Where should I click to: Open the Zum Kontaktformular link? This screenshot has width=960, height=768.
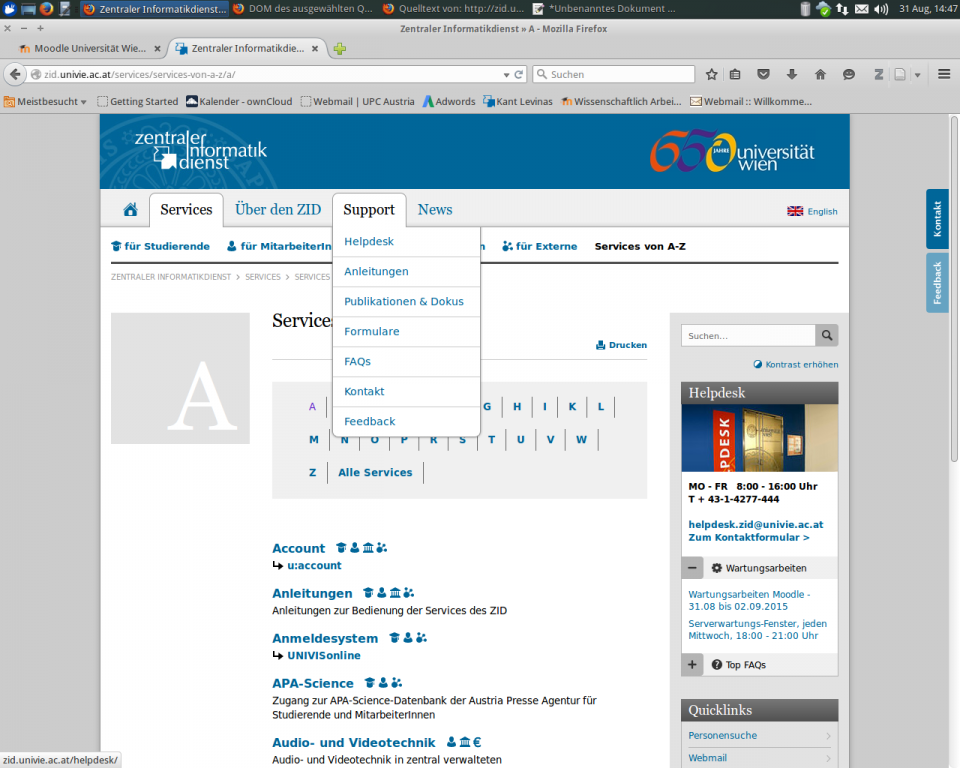click(x=748, y=538)
